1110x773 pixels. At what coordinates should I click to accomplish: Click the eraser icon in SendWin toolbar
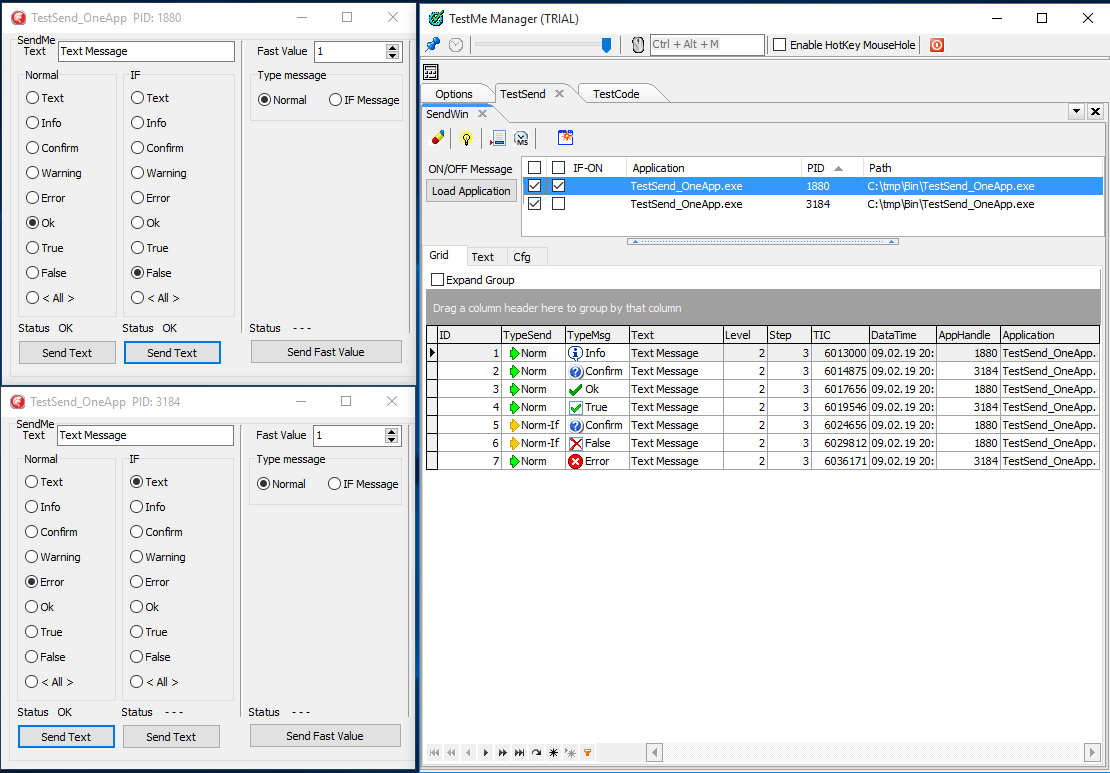click(x=437, y=138)
